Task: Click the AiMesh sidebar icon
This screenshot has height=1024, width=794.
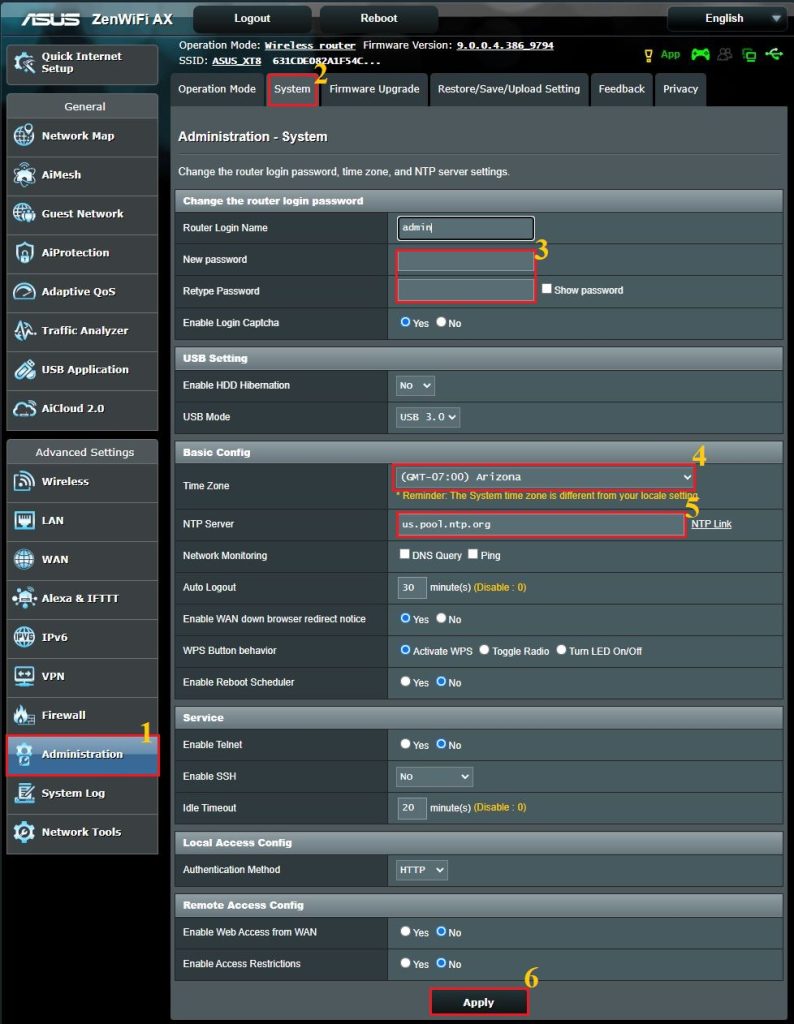Action: tap(24, 175)
